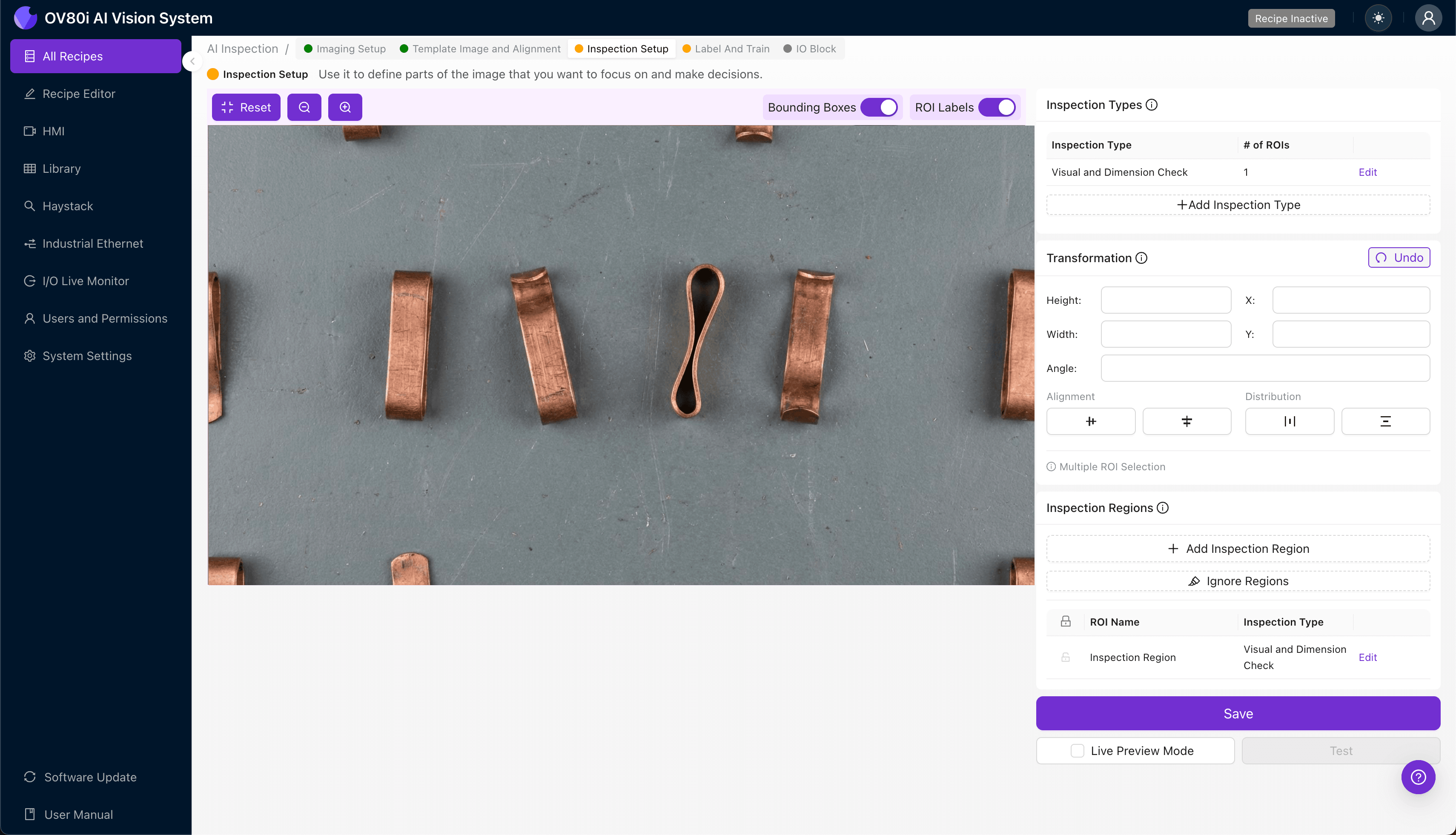Click Edit for Visual and Dimension Check
1456x835 pixels.
point(1367,172)
